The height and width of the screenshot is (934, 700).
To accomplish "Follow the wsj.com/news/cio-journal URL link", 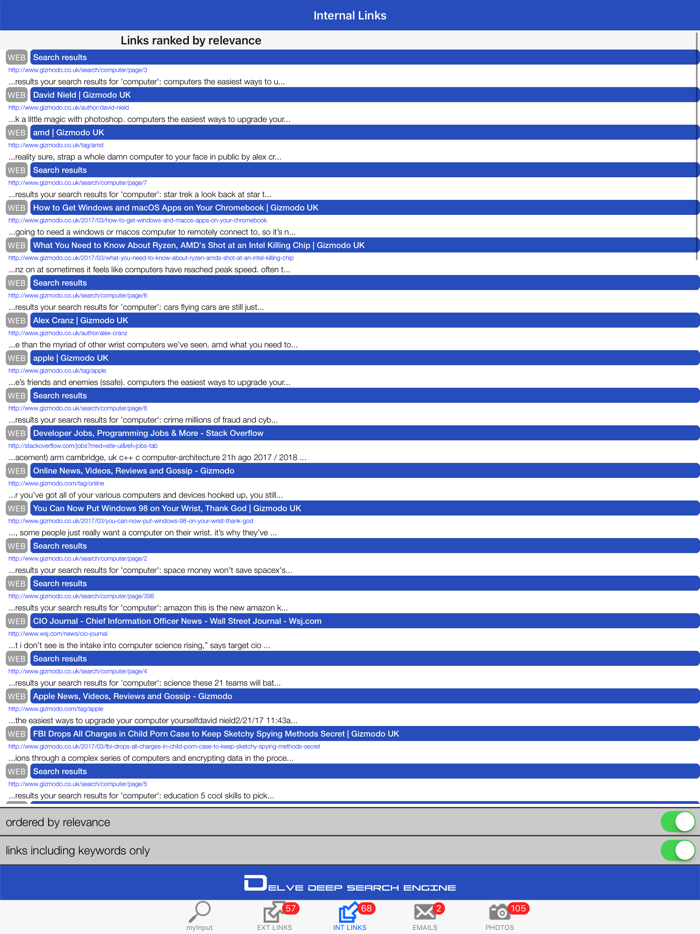I will (x=58, y=633).
